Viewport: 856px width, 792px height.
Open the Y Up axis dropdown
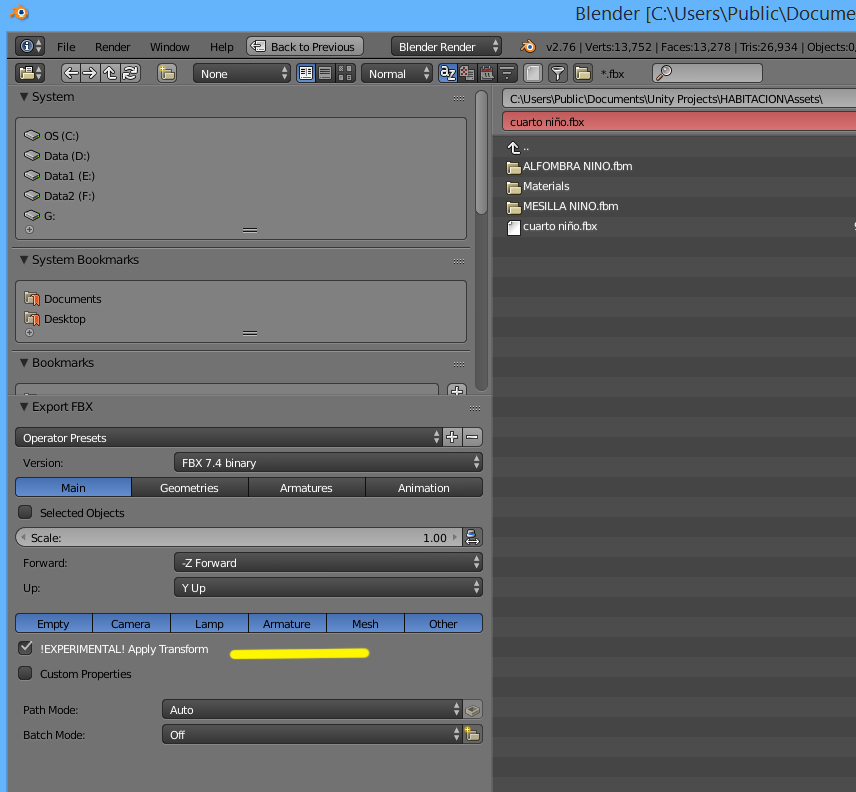328,587
